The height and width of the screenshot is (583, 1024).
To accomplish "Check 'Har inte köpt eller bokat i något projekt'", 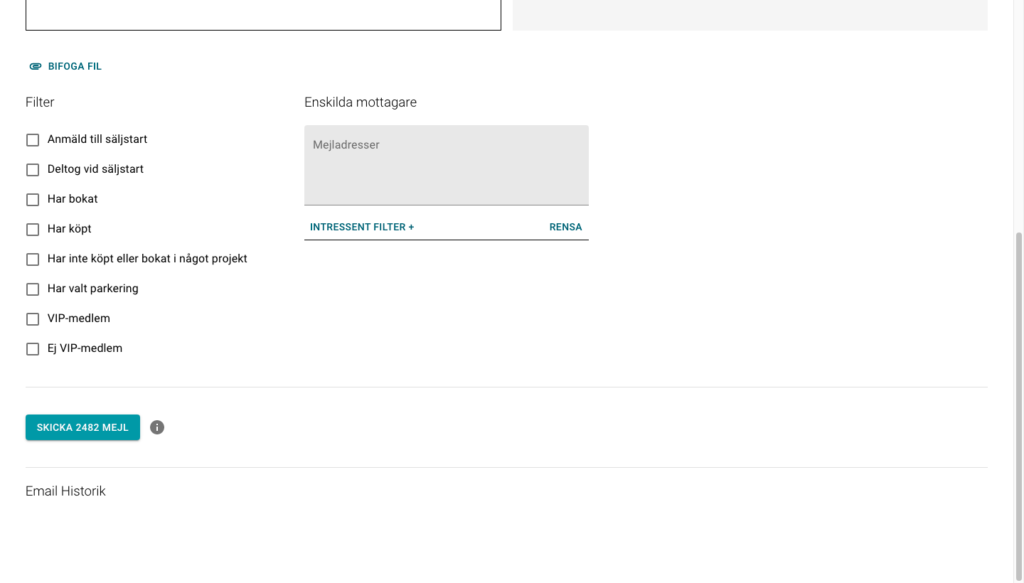I will point(32,258).
